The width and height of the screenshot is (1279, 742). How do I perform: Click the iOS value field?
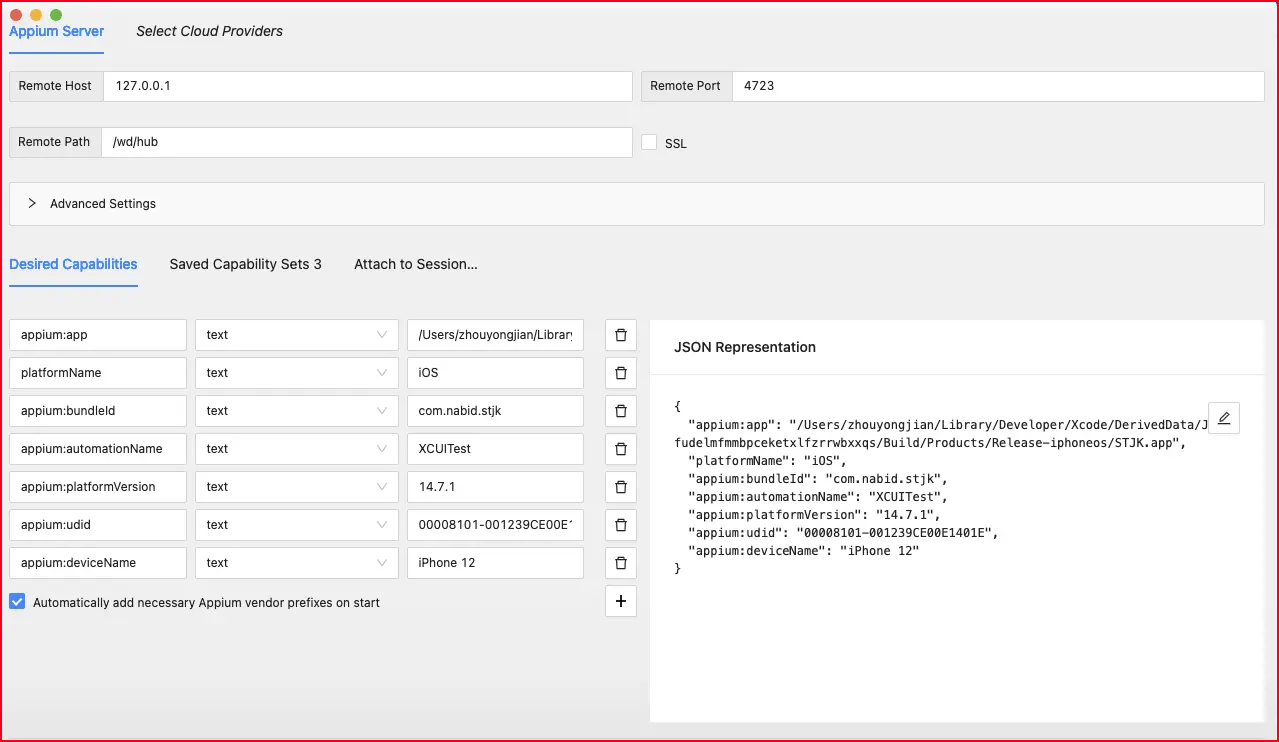(495, 373)
